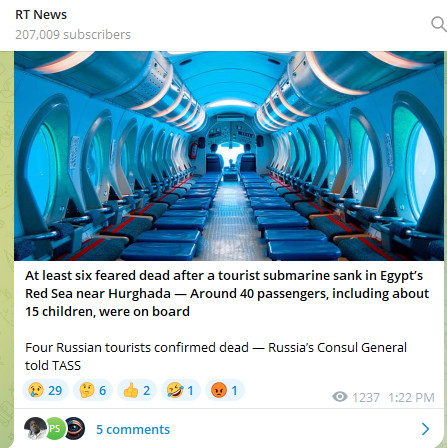447x448 pixels.
Task: Click the green PS commenter avatar
Action: pyautogui.click(x=55, y=428)
